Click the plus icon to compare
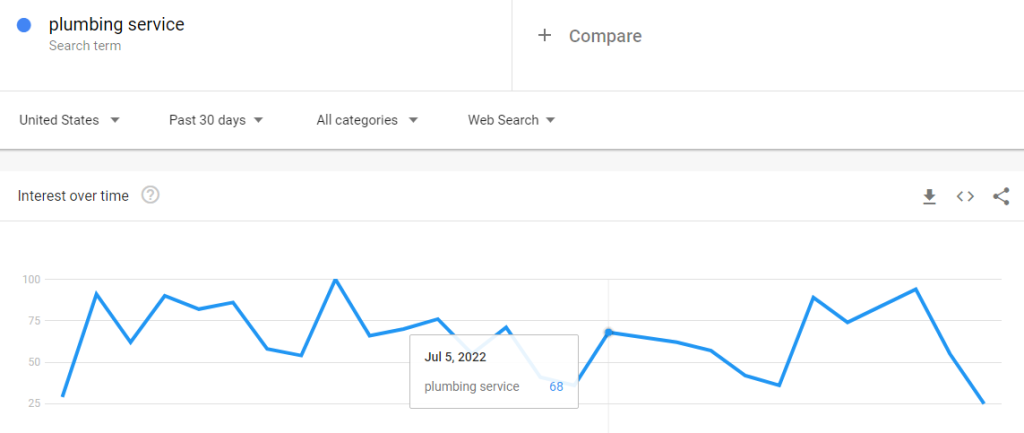1024x433 pixels. (545, 36)
